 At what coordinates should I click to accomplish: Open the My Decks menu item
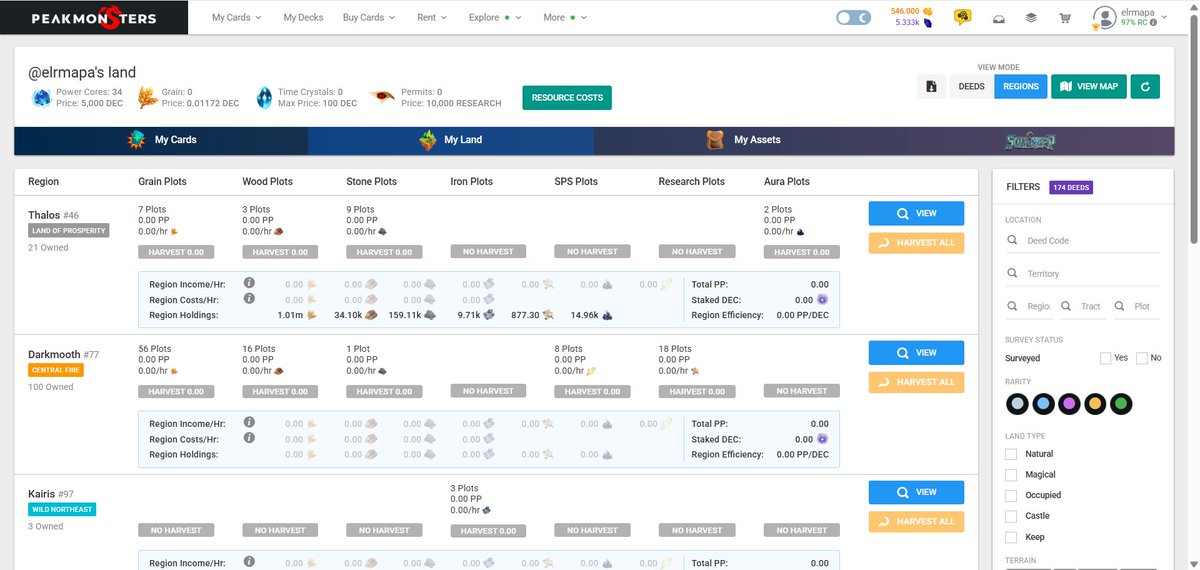(303, 17)
